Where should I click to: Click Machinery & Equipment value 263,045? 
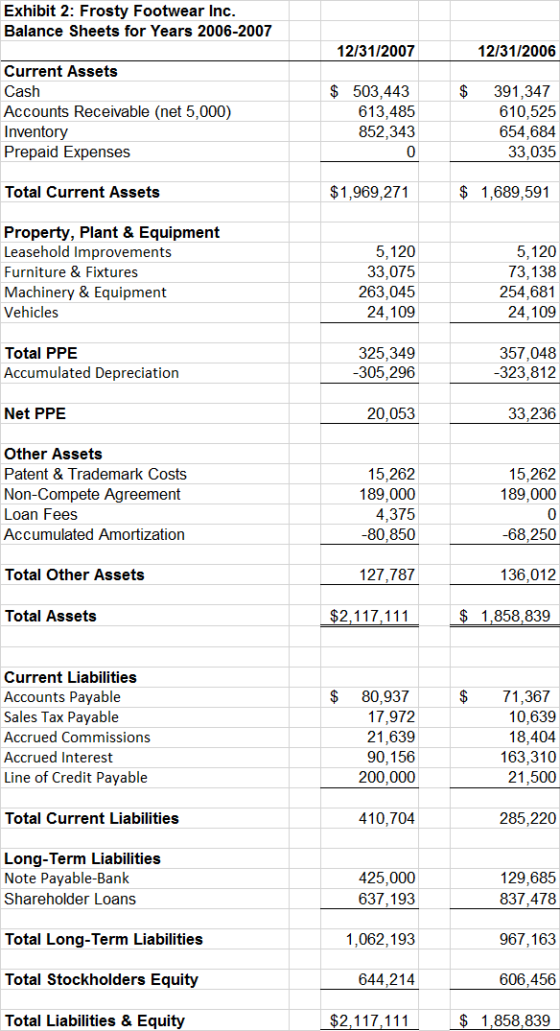[386, 293]
